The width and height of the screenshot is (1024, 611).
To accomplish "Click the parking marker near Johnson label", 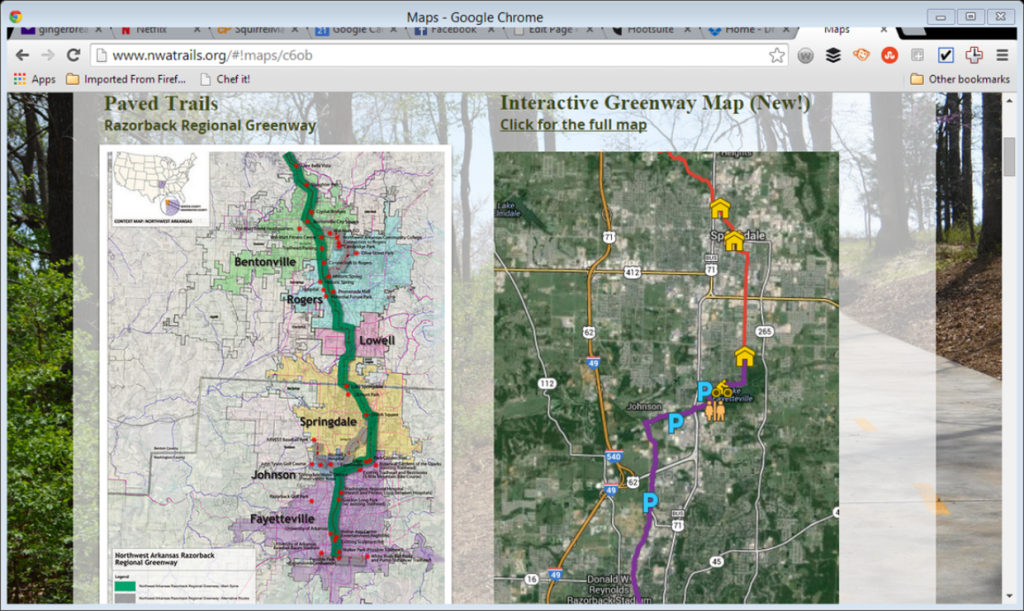I will [x=675, y=423].
